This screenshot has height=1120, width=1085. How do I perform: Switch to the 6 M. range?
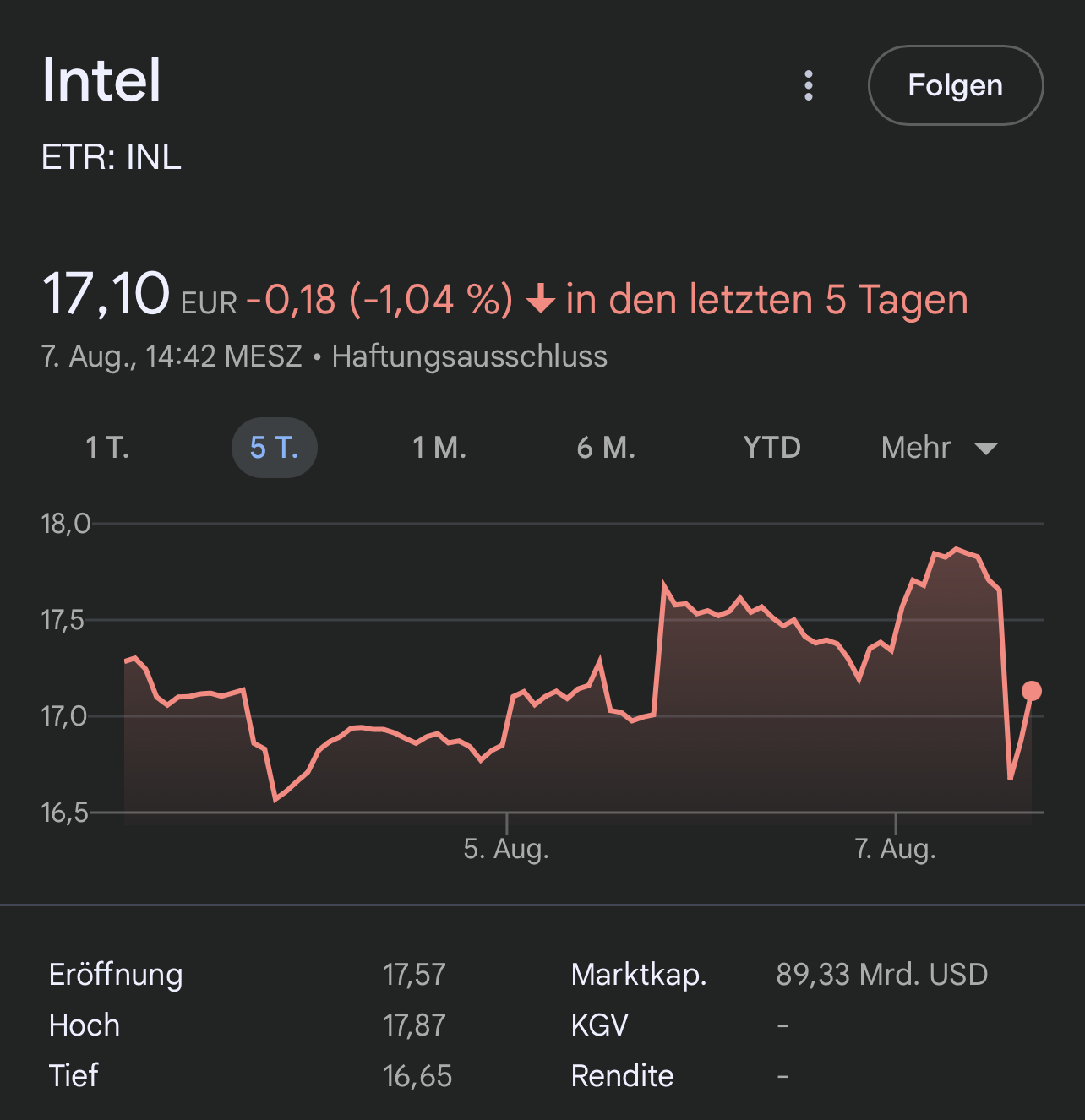click(x=606, y=447)
